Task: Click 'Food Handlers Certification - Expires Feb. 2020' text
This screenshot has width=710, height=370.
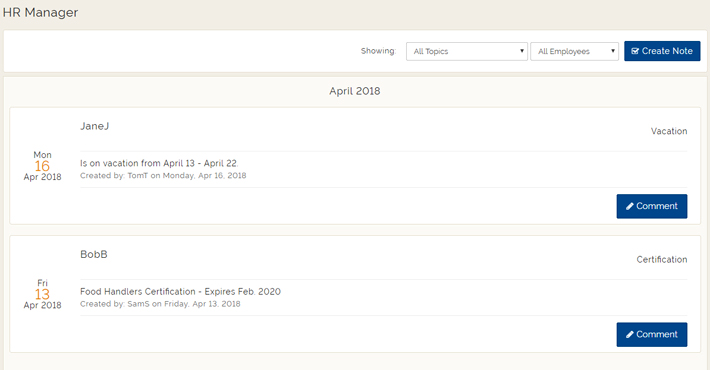Action: click(x=180, y=292)
